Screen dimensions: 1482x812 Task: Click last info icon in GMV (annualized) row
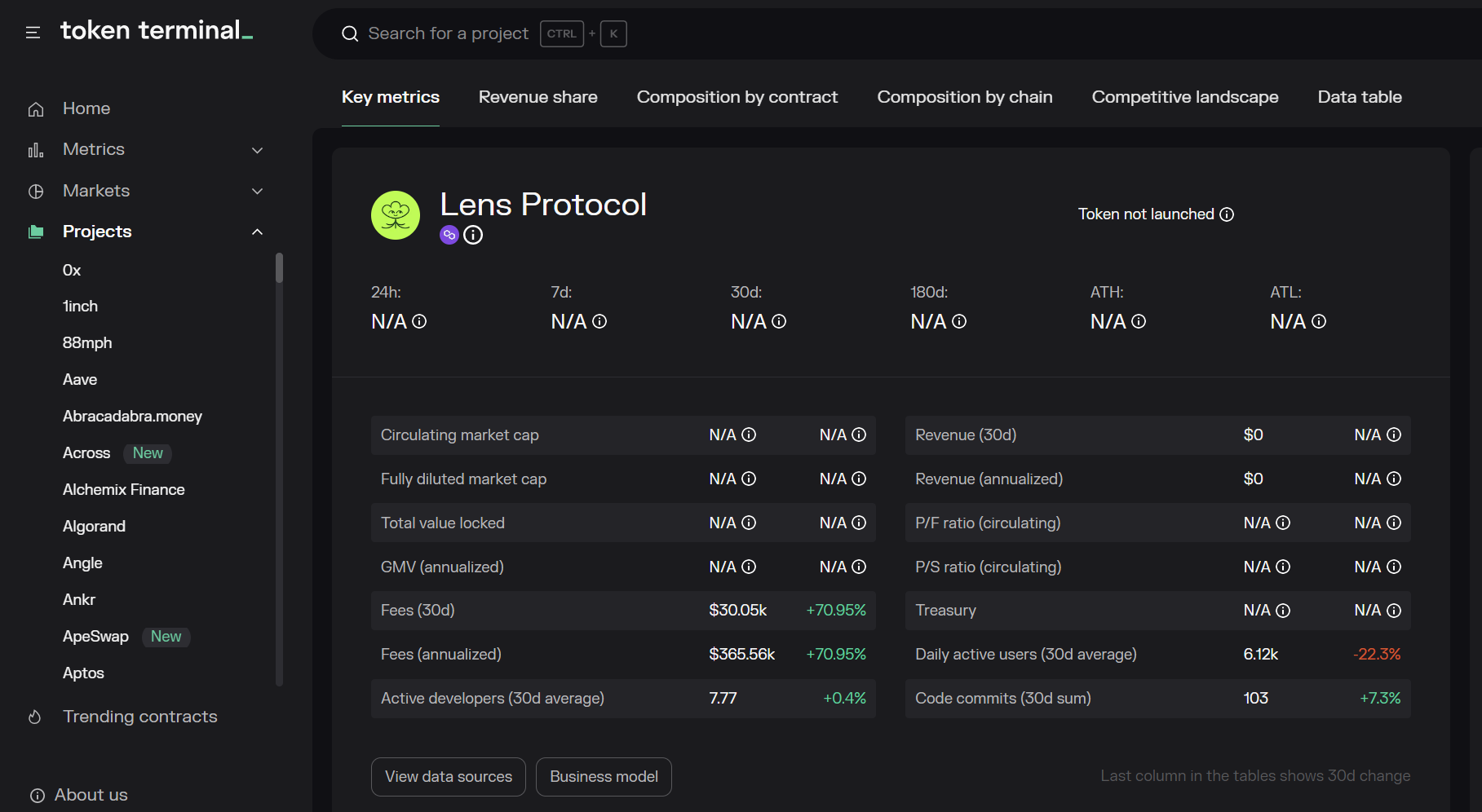859,567
